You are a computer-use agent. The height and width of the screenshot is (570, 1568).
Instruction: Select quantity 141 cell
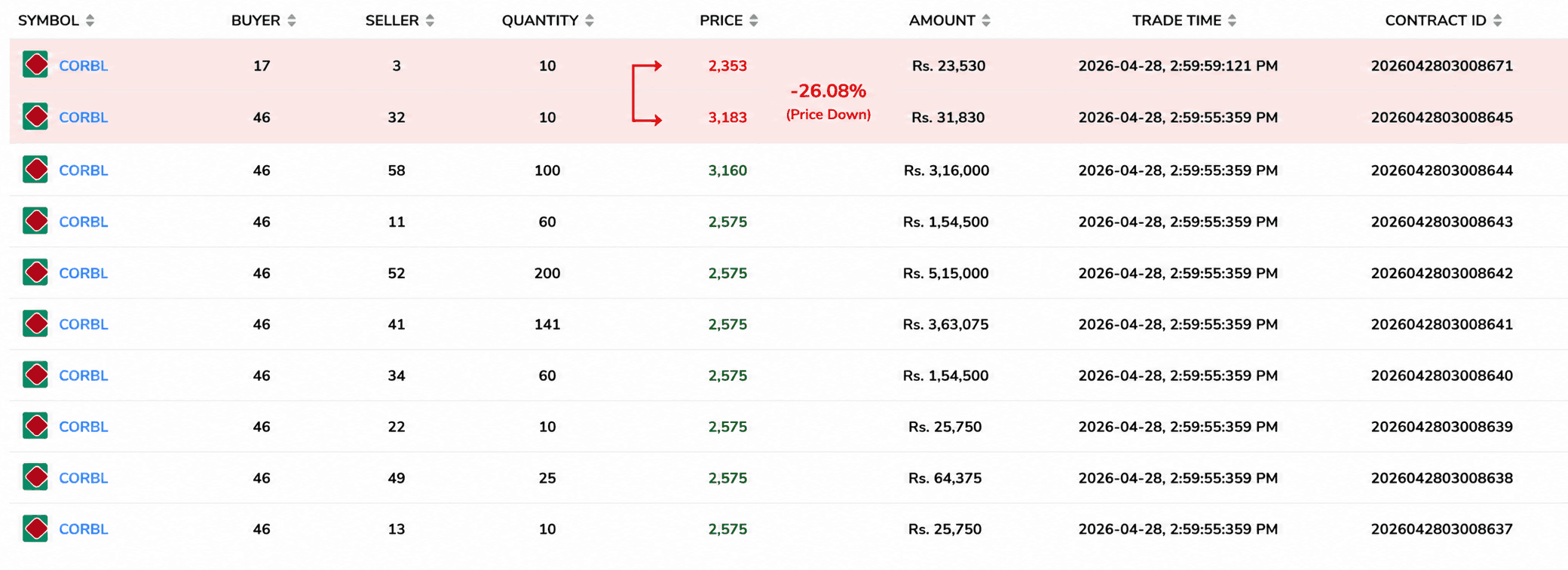[x=547, y=324]
